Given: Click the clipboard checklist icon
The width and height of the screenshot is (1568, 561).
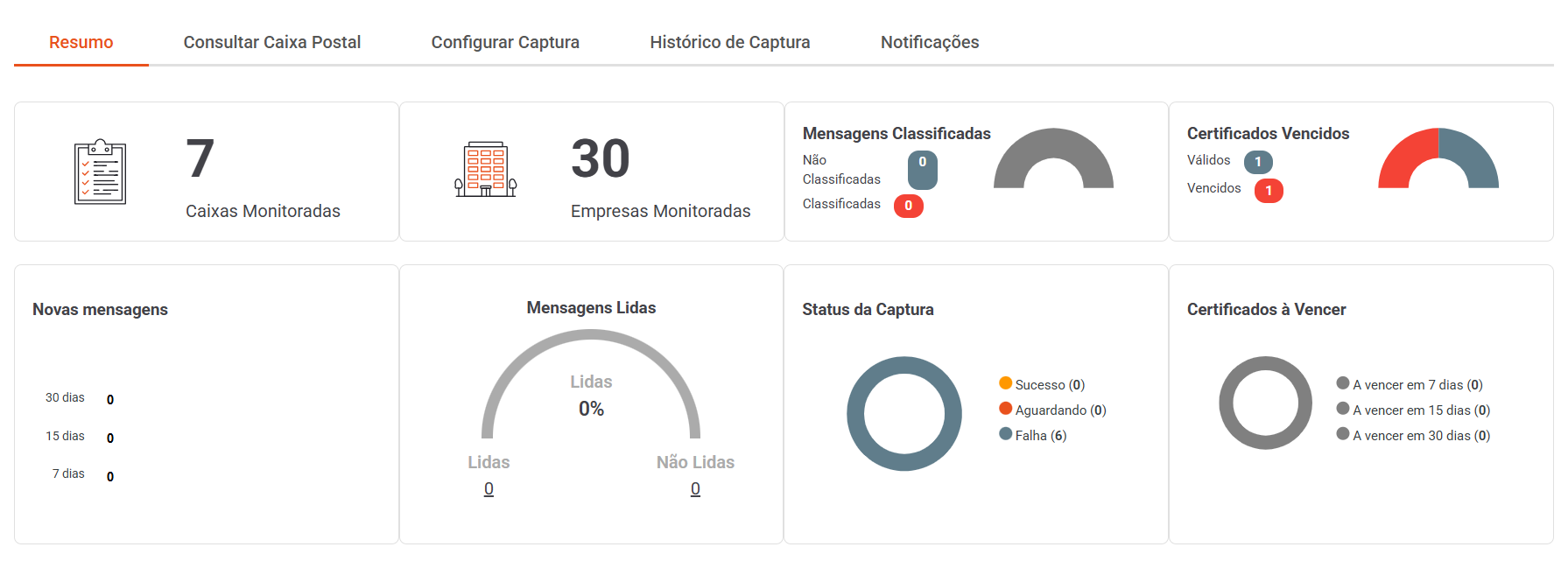Looking at the screenshot, I should (x=100, y=172).
